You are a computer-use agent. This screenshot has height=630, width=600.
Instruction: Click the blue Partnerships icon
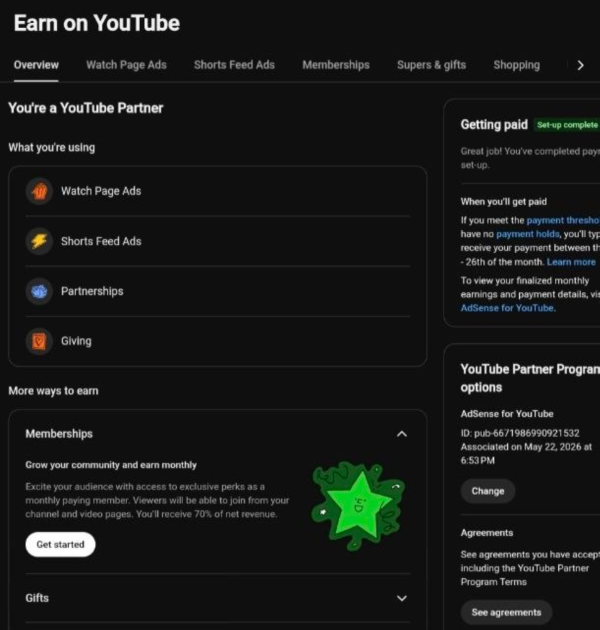click(39, 291)
